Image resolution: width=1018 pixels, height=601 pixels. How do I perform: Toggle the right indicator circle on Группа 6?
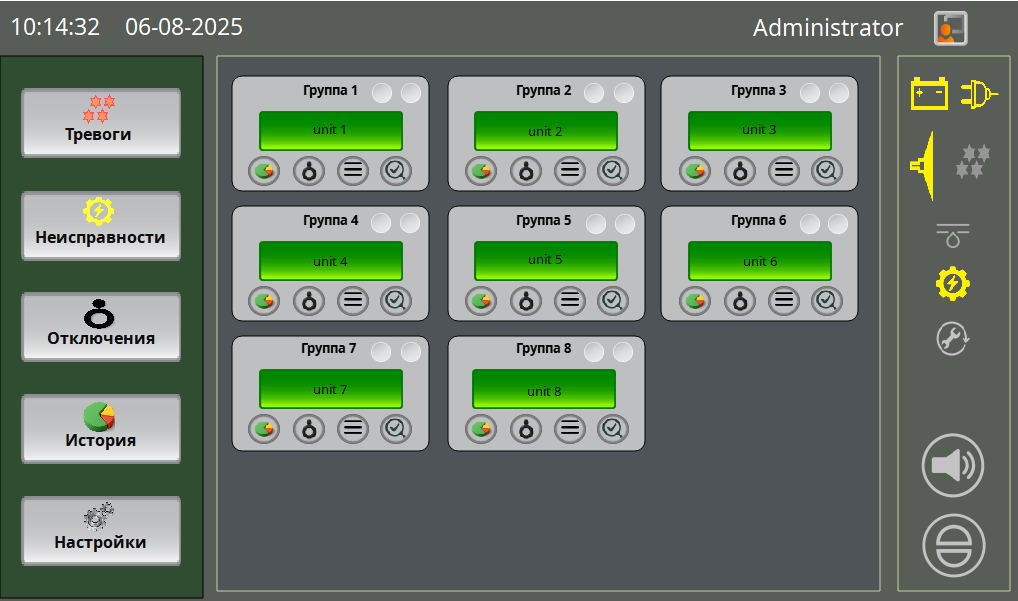click(x=837, y=222)
